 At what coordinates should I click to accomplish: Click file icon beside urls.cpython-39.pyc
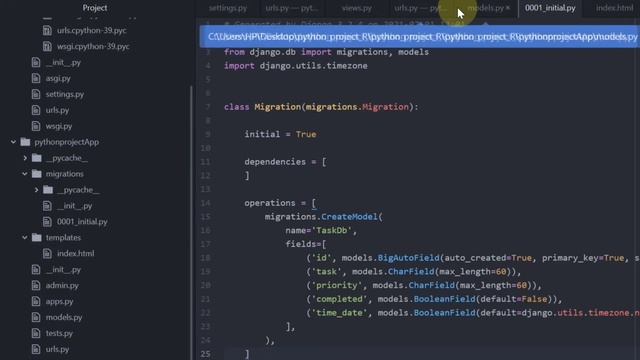(47, 30)
